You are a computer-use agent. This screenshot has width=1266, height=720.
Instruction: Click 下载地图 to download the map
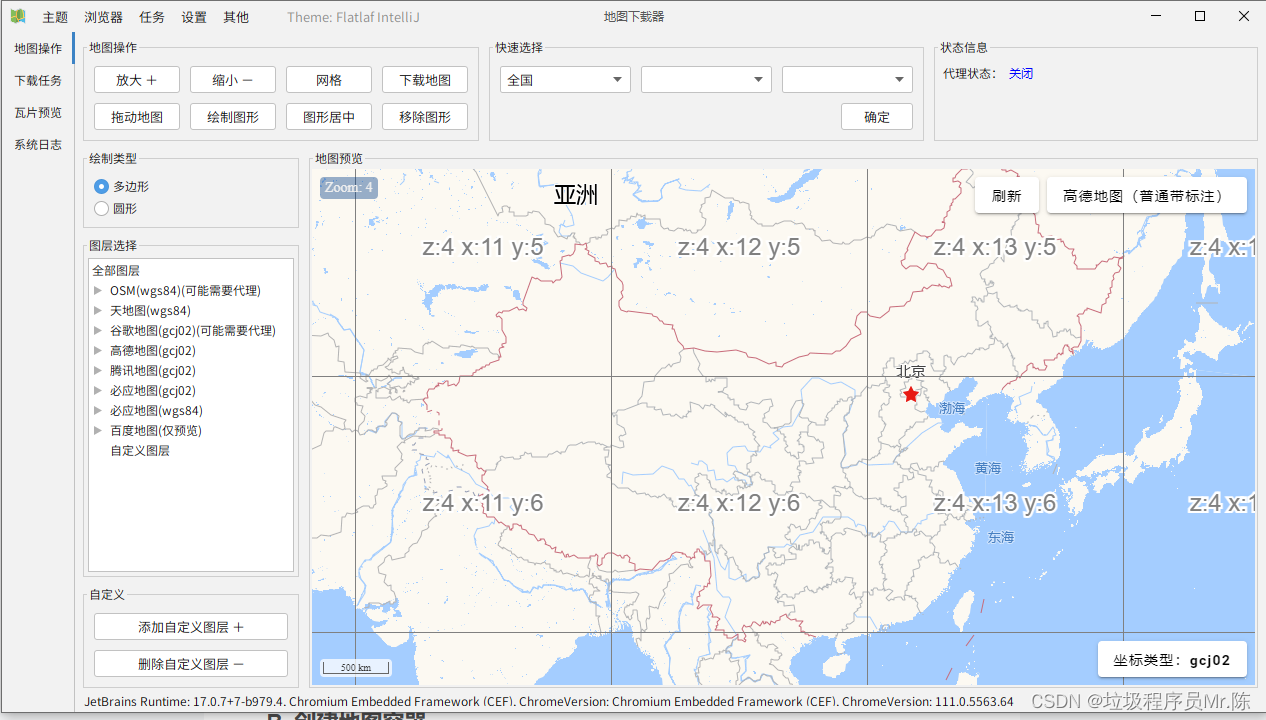pyautogui.click(x=424, y=79)
